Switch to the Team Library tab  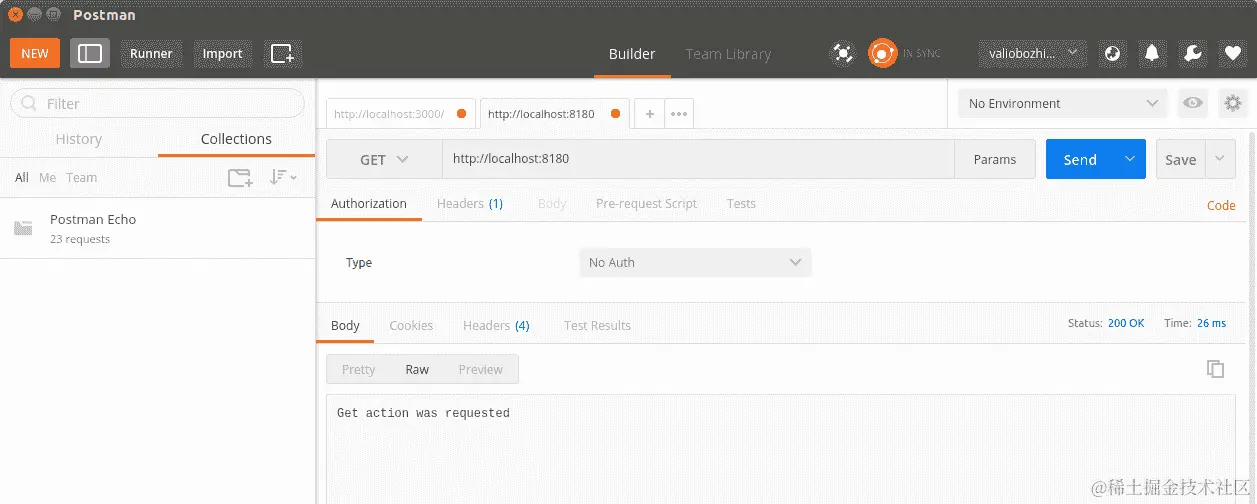(728, 54)
